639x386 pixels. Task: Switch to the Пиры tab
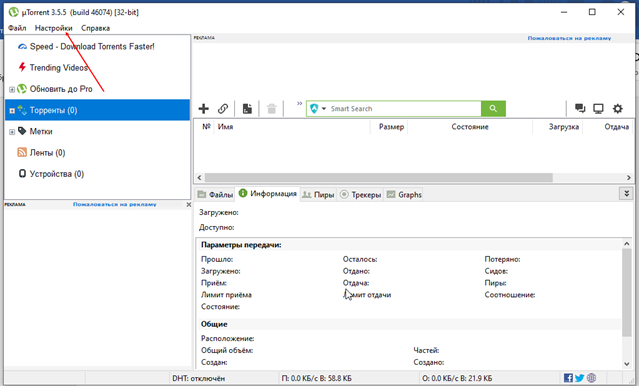[x=318, y=195]
